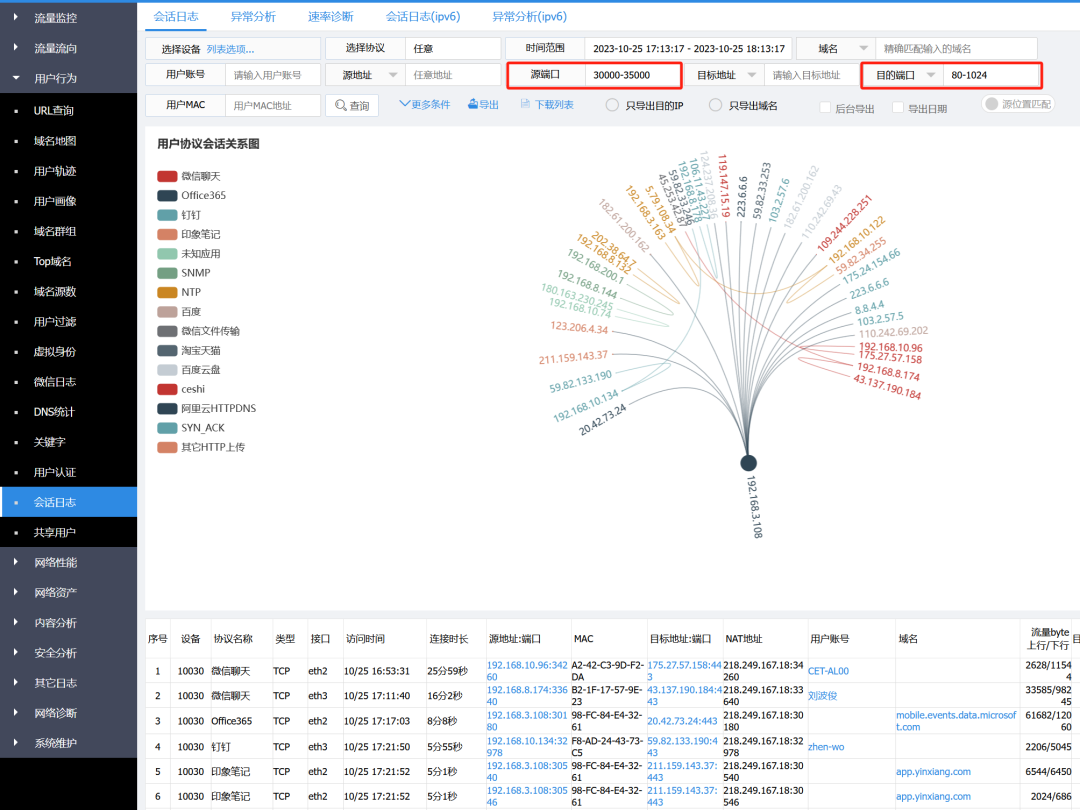Click the 用户MAC address input field
This screenshot has width=1080, height=810.
click(x=273, y=105)
